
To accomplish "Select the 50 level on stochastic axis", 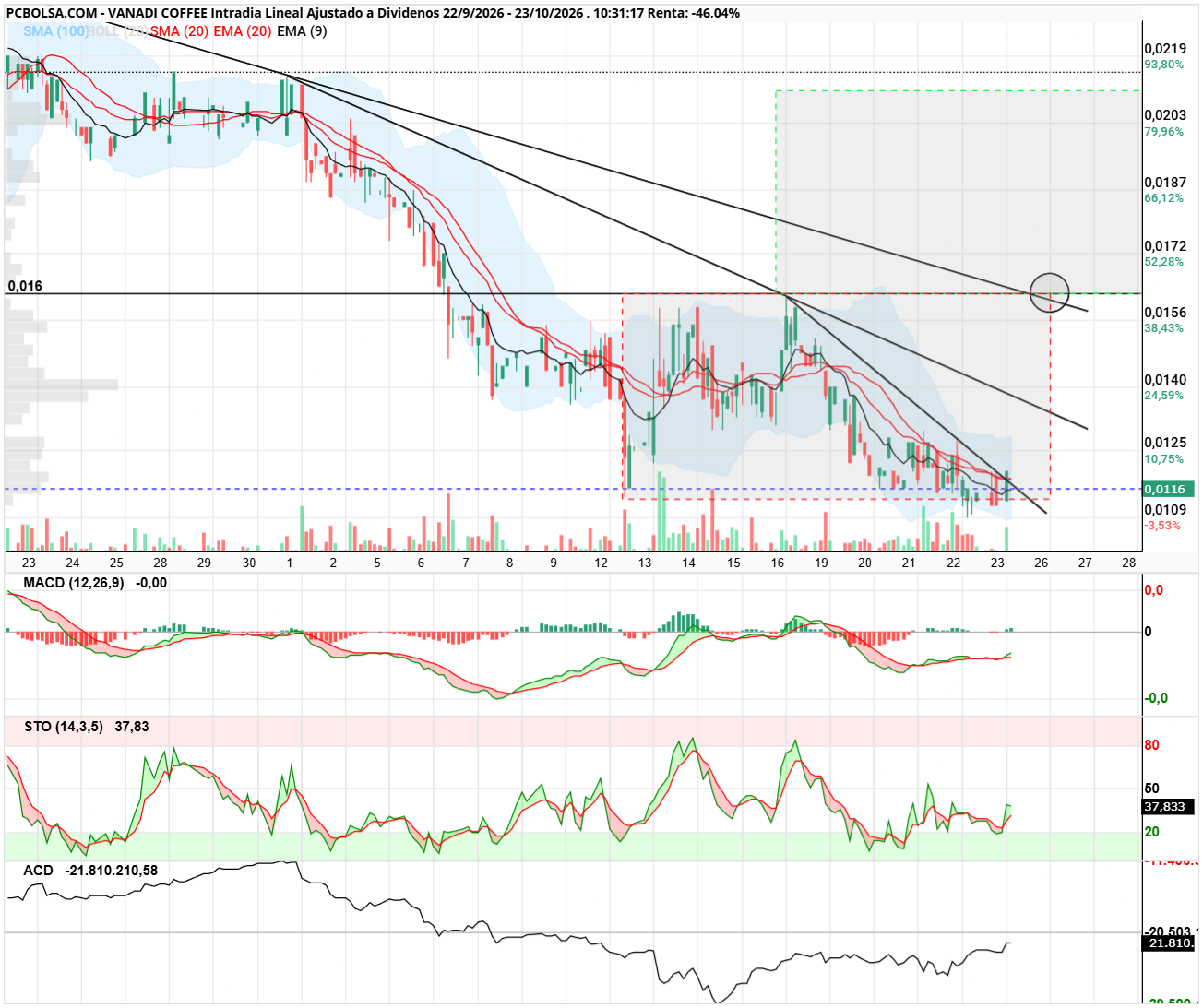I will [x=1151, y=789].
